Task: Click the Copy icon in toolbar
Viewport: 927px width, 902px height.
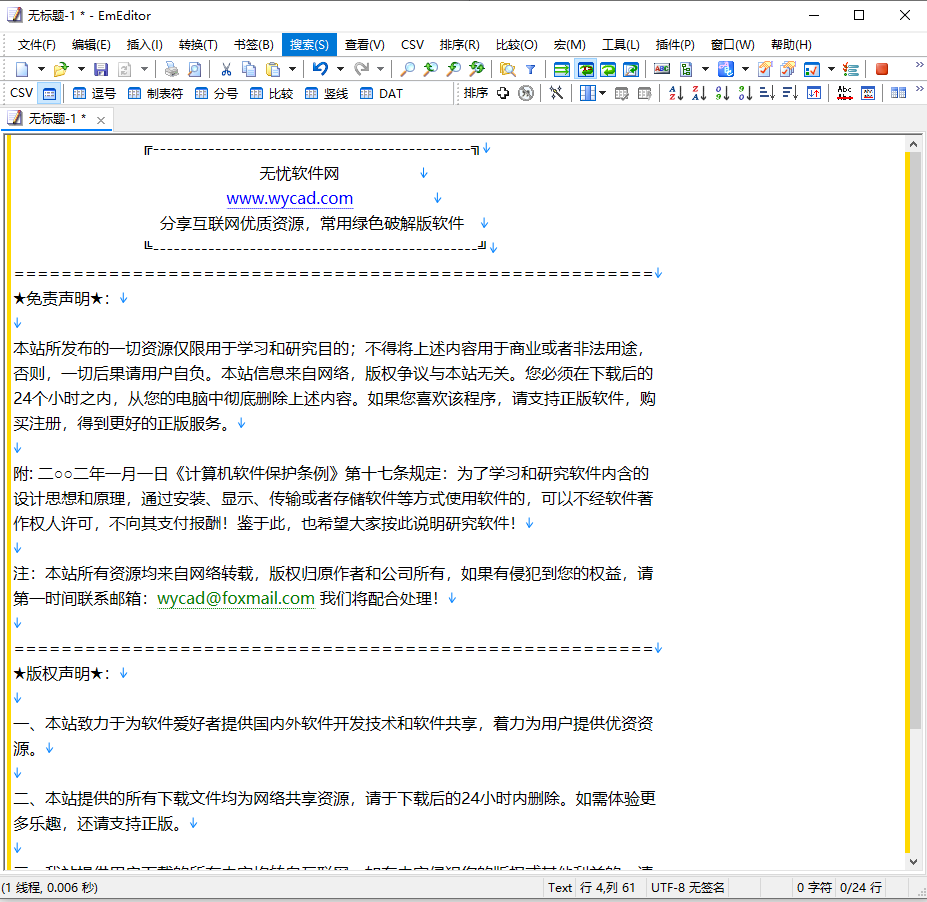Action: (x=248, y=69)
